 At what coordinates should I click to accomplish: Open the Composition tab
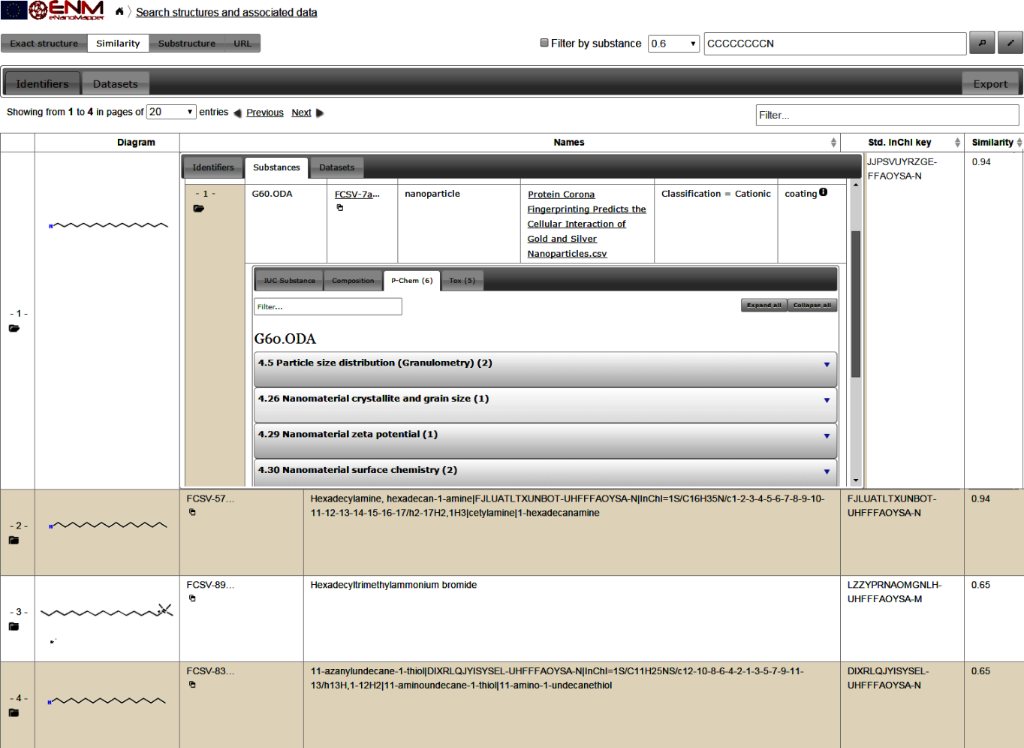click(353, 281)
